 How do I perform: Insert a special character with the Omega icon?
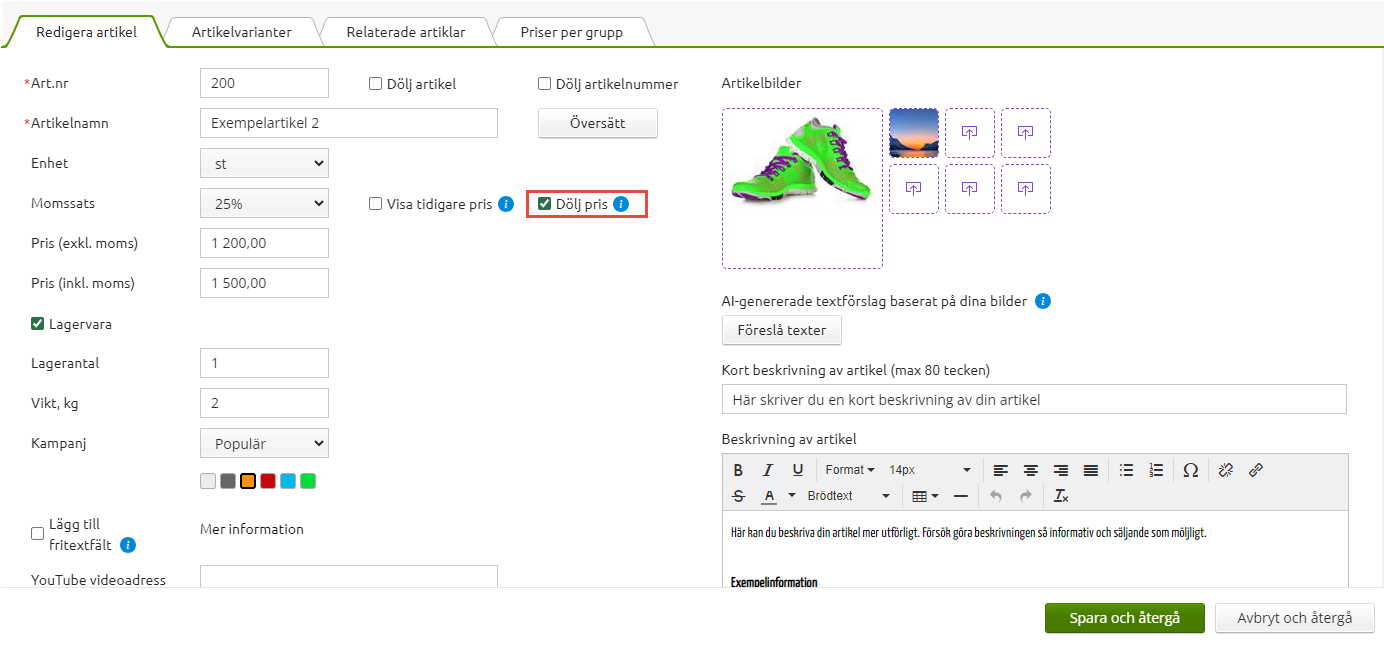click(x=1190, y=470)
